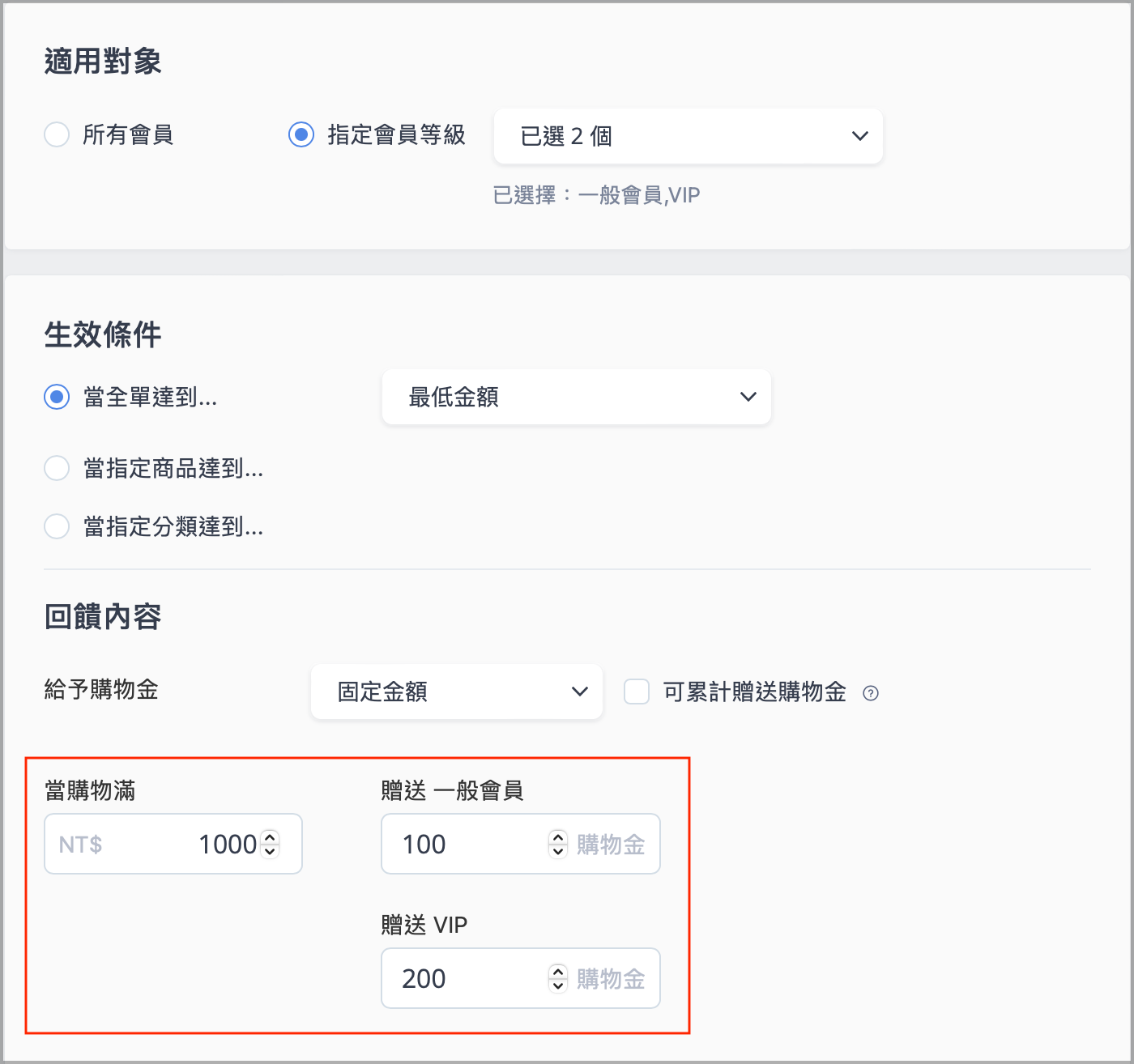Image resolution: width=1134 pixels, height=1064 pixels.
Task: Click the help icon beside 可累計贈送購物金
Action: [871, 693]
